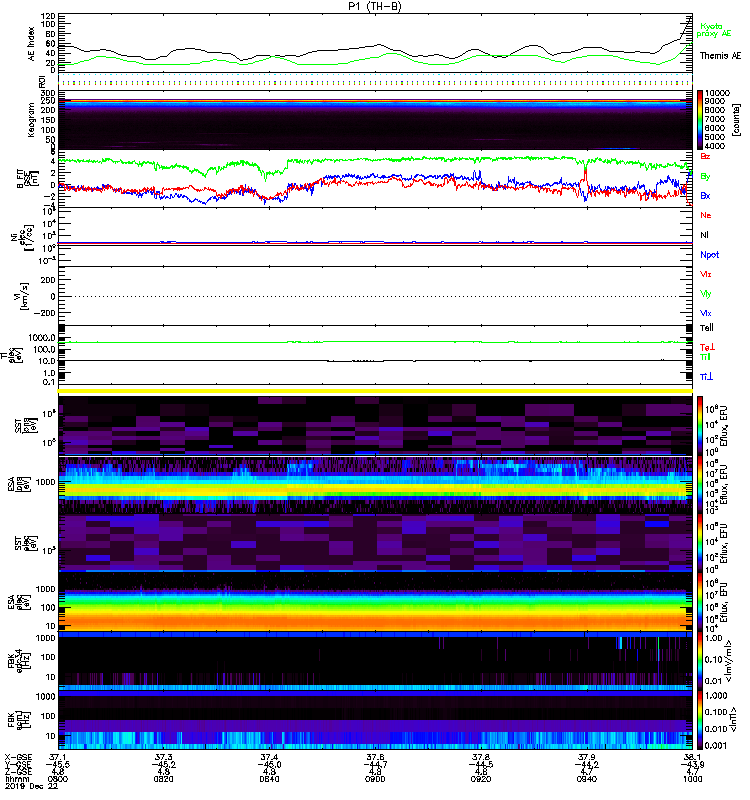The image size is (750, 800).
Task: Click the X-GSE value 37.3
Action: click(163, 758)
